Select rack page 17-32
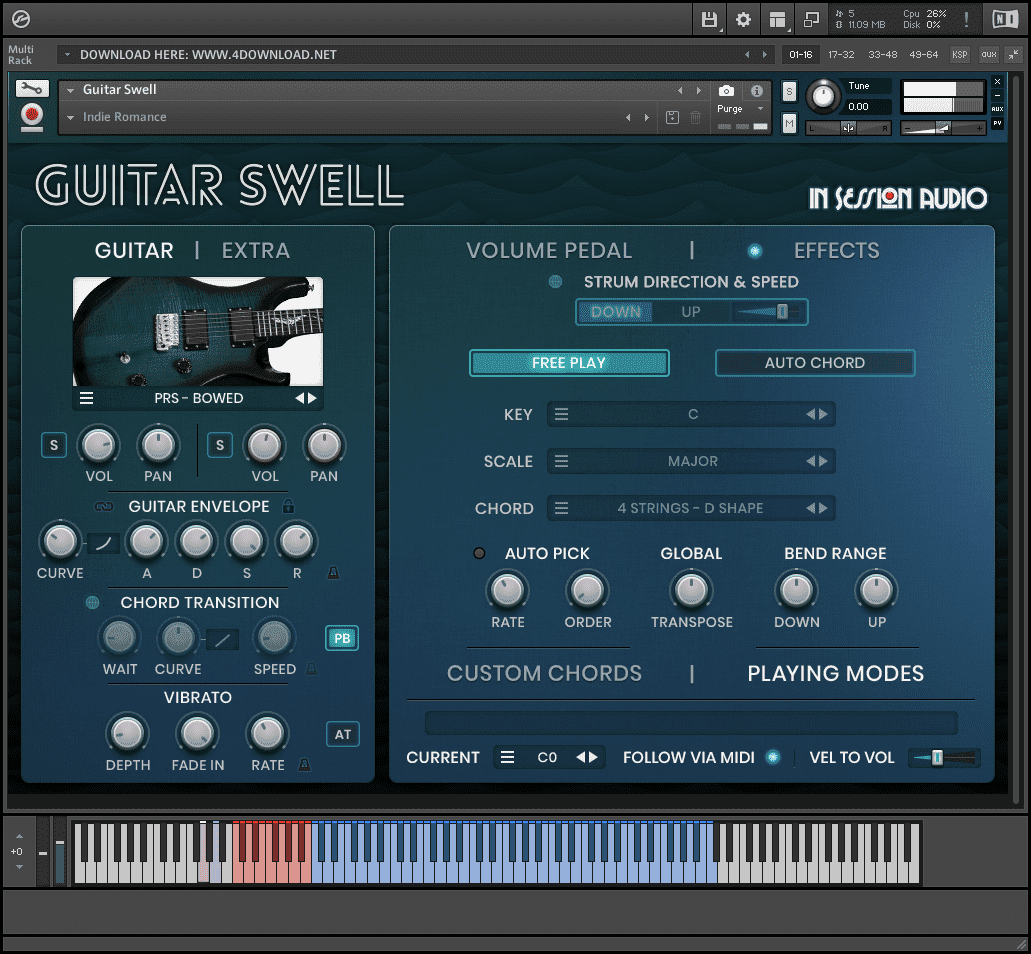This screenshot has width=1031, height=954. tap(841, 55)
